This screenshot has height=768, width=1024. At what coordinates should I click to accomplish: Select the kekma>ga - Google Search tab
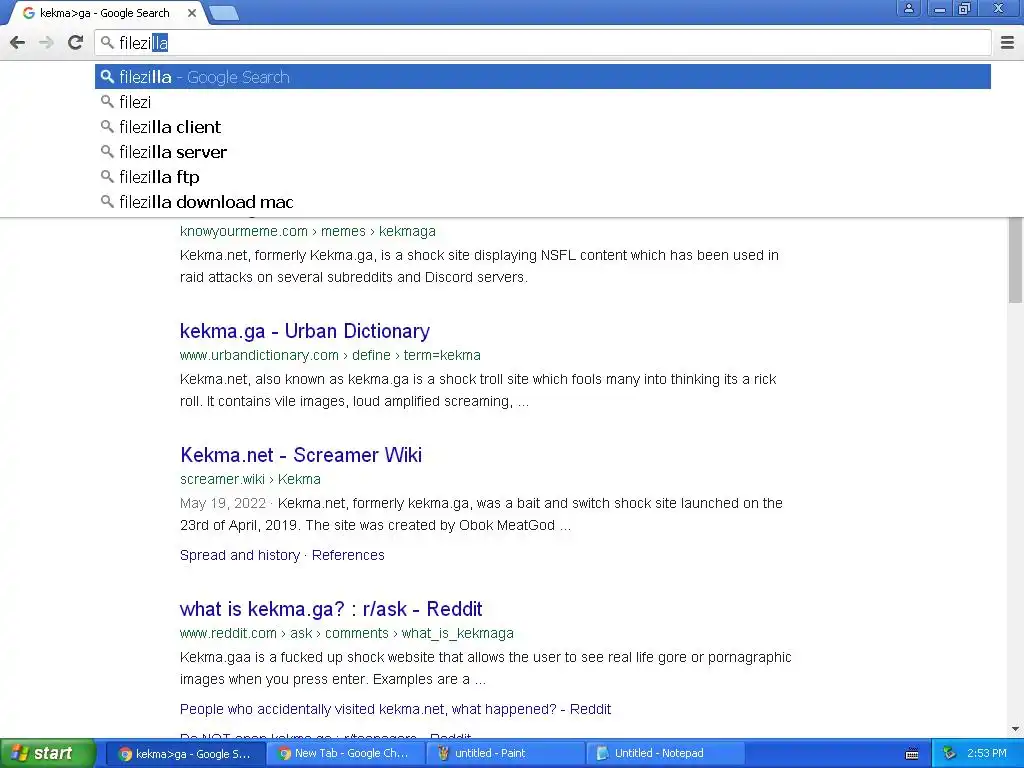point(104,13)
